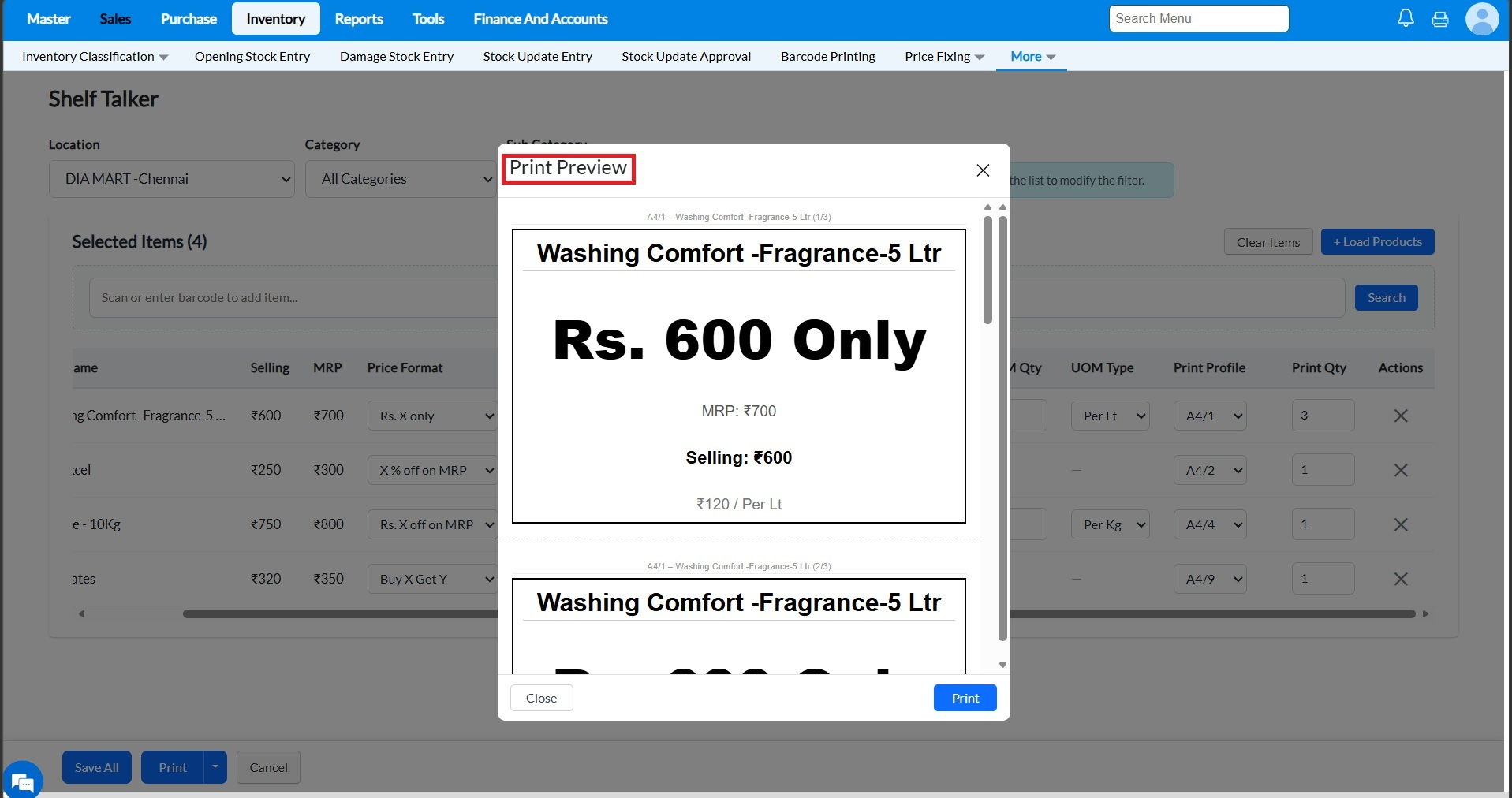Screen dimensions: 1512x798
Task: Open the Print split-button dropdown arrow
Action: pos(215,767)
